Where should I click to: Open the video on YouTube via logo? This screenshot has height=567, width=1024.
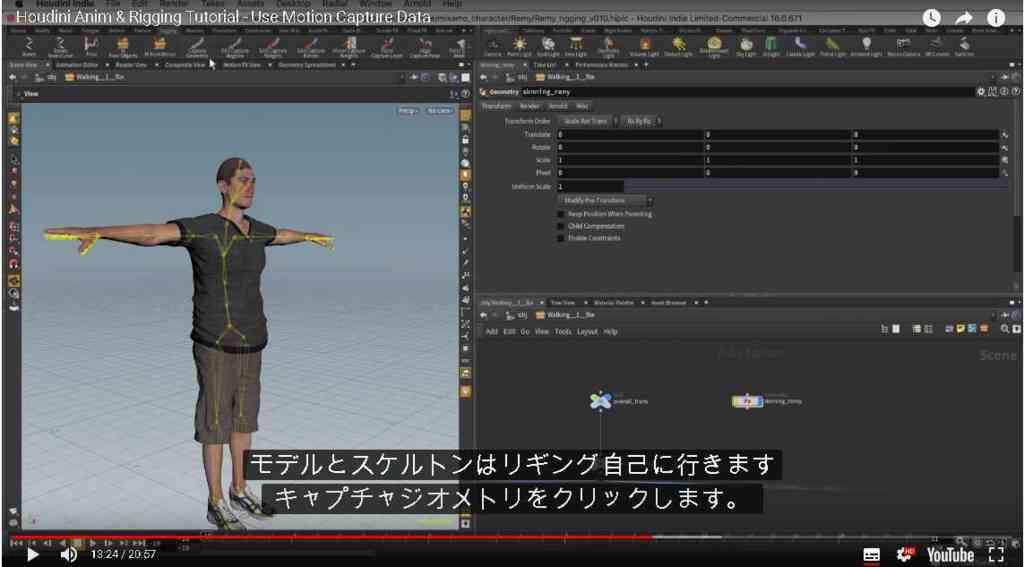coord(950,555)
